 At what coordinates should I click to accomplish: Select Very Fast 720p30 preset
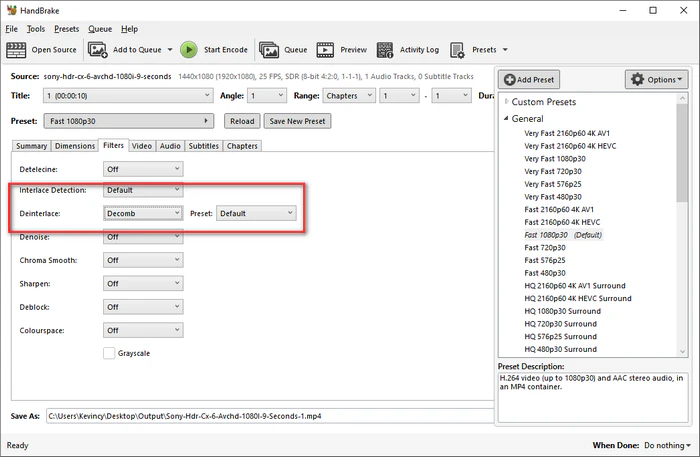(x=553, y=171)
